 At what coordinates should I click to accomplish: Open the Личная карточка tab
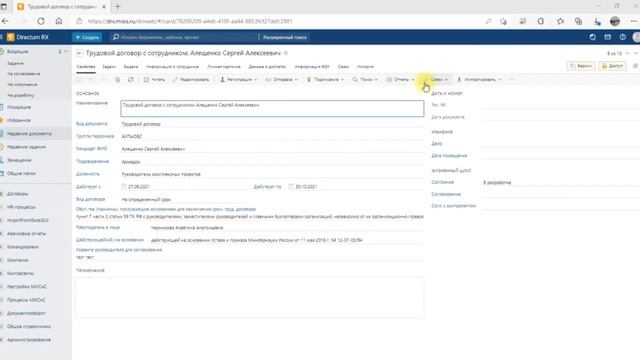[224, 67]
